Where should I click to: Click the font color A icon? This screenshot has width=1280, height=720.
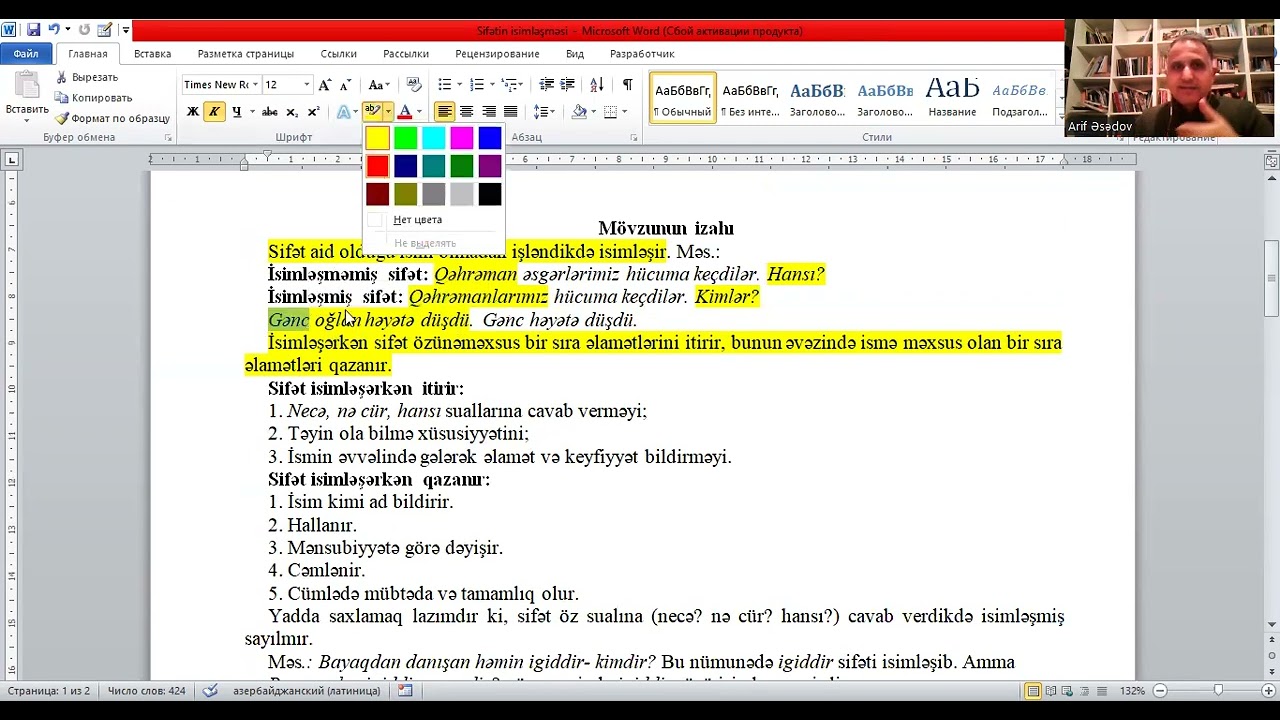tap(405, 112)
